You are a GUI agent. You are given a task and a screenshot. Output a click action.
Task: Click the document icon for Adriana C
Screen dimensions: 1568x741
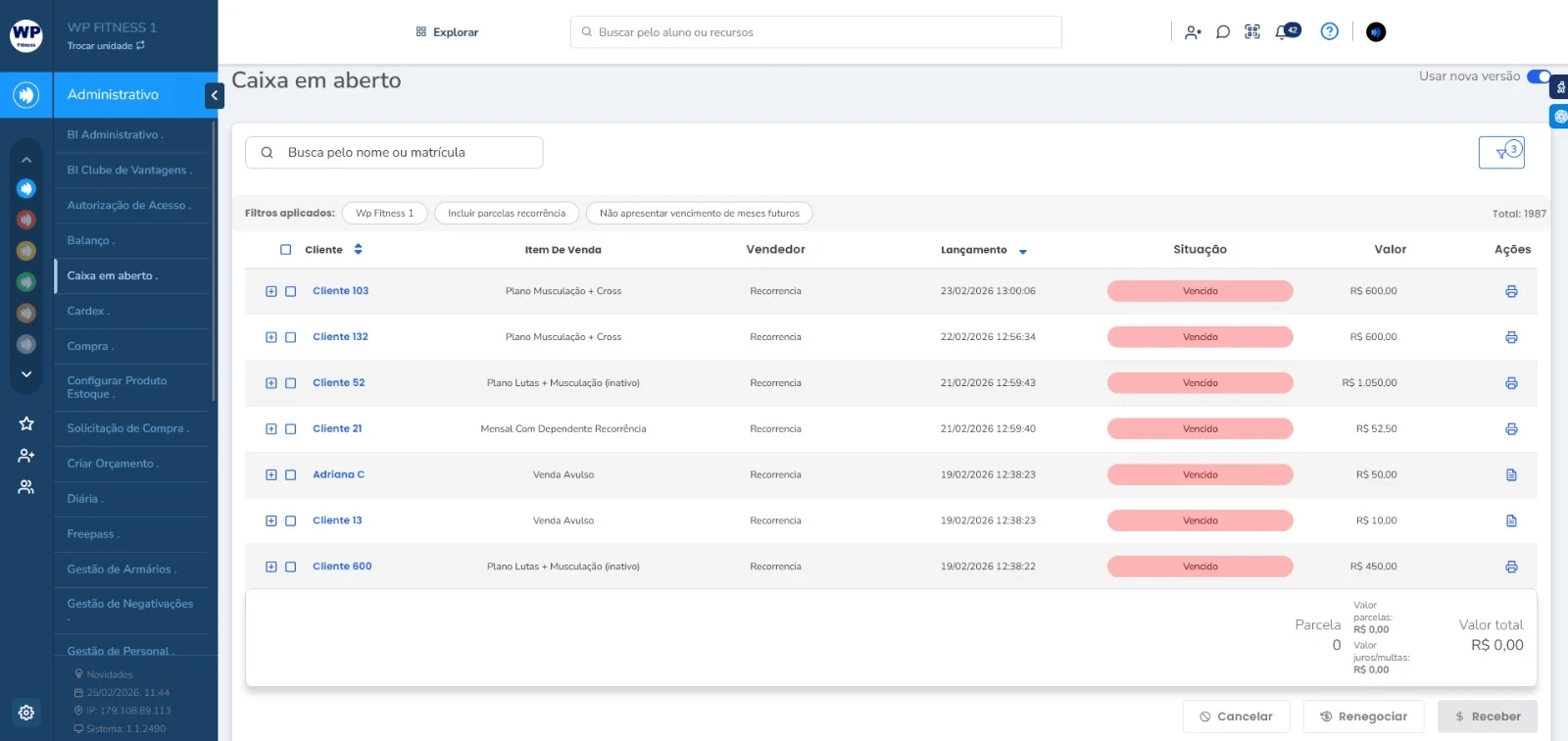[1511, 475]
